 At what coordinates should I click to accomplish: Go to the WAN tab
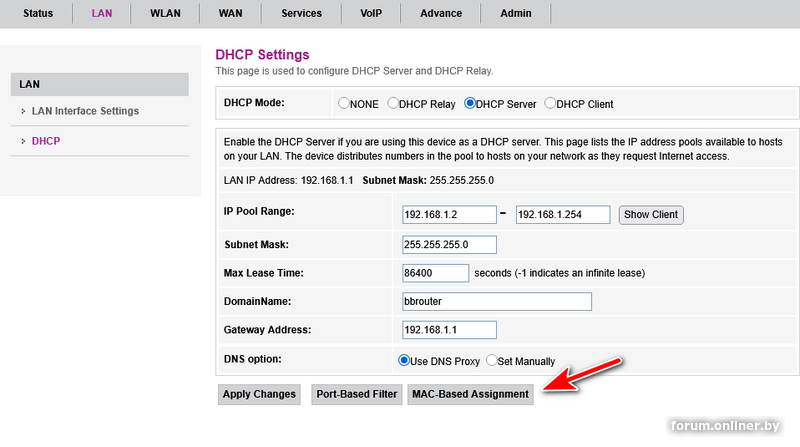(x=228, y=14)
